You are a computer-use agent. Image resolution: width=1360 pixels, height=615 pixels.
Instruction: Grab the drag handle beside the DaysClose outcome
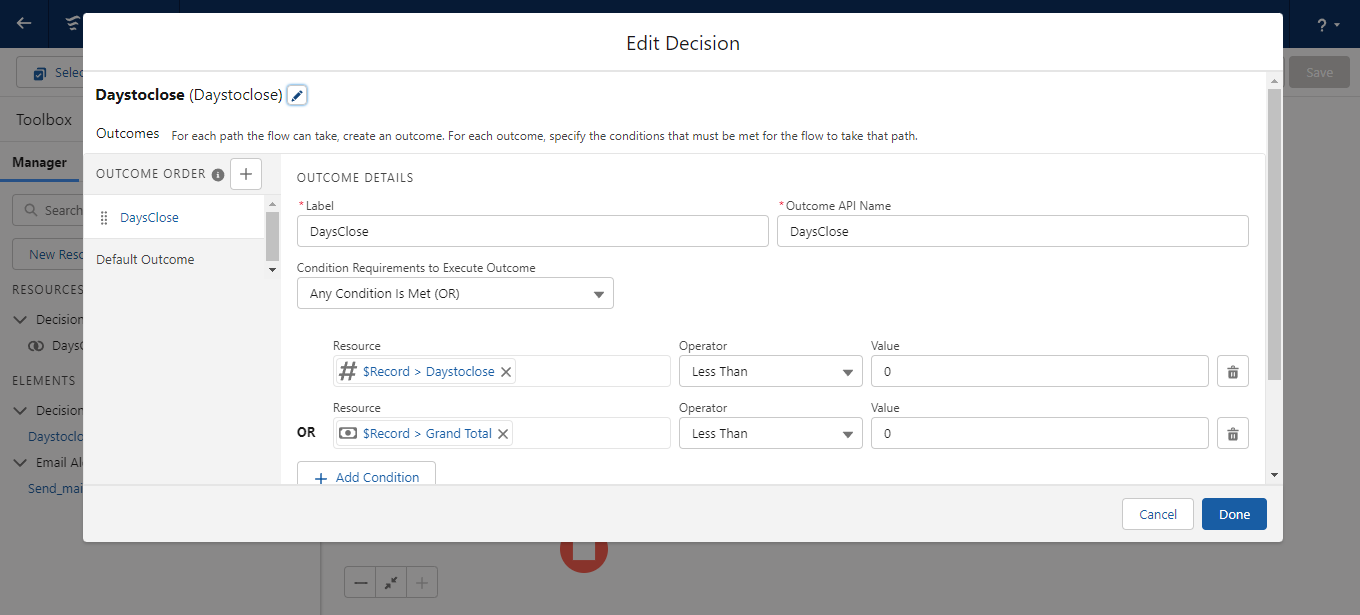(x=104, y=218)
